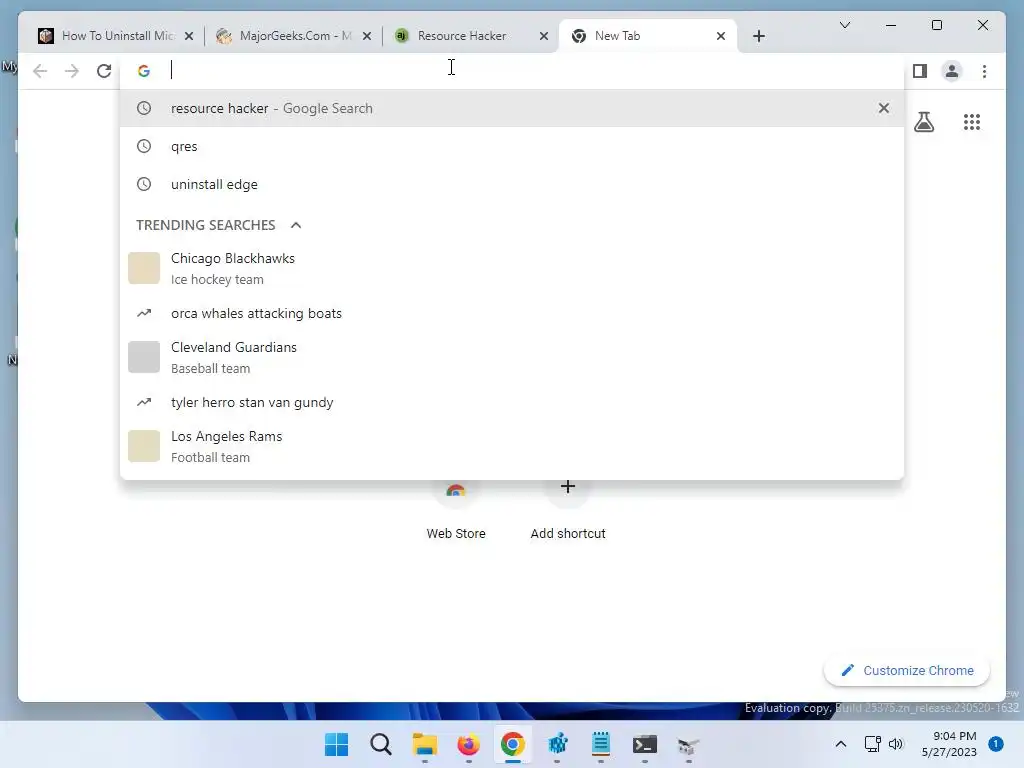
Task: Select Chicago Blackhawks trending search
Action: point(512,268)
